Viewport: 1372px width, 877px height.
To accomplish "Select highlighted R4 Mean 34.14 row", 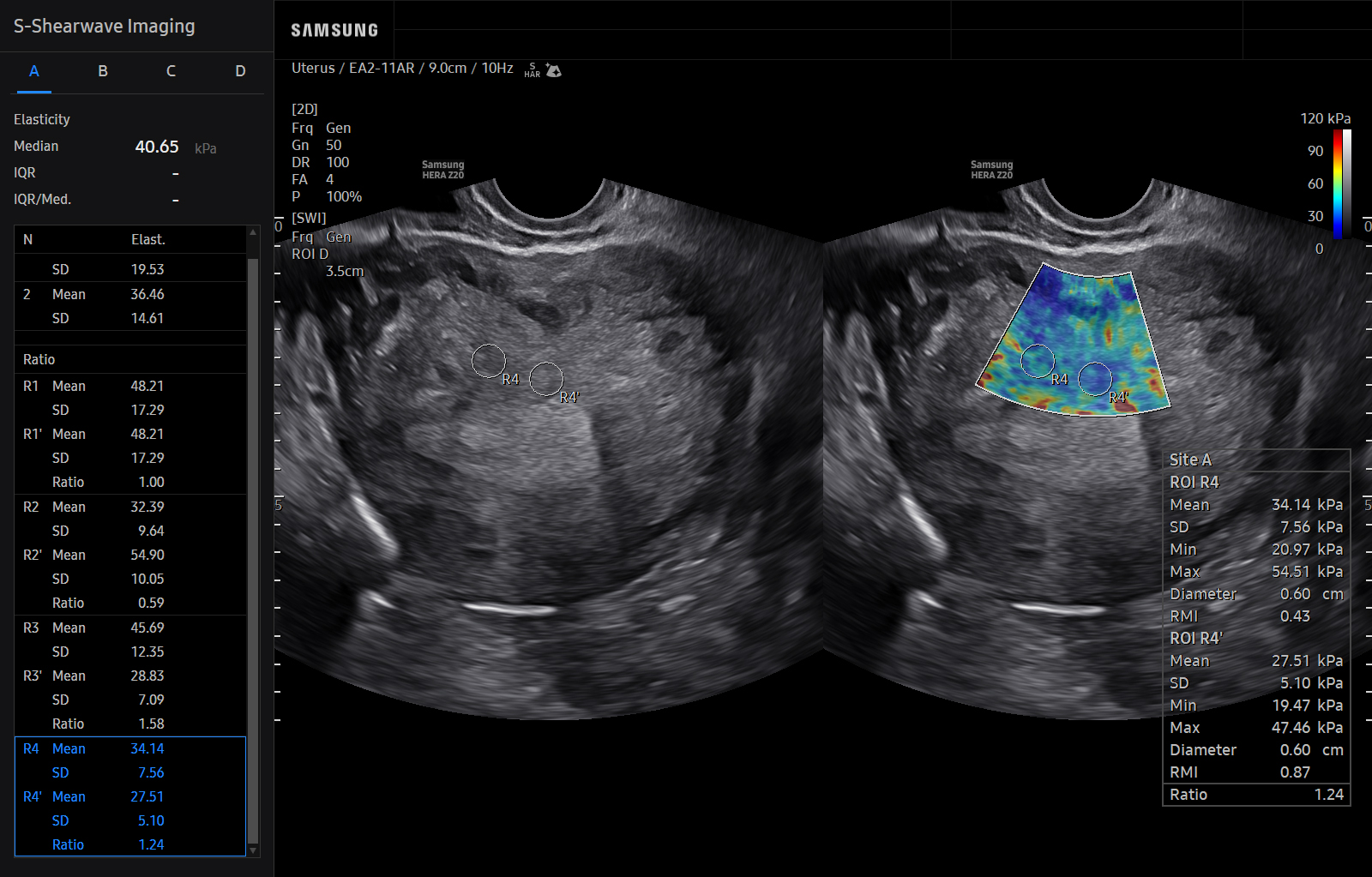I will [x=130, y=748].
